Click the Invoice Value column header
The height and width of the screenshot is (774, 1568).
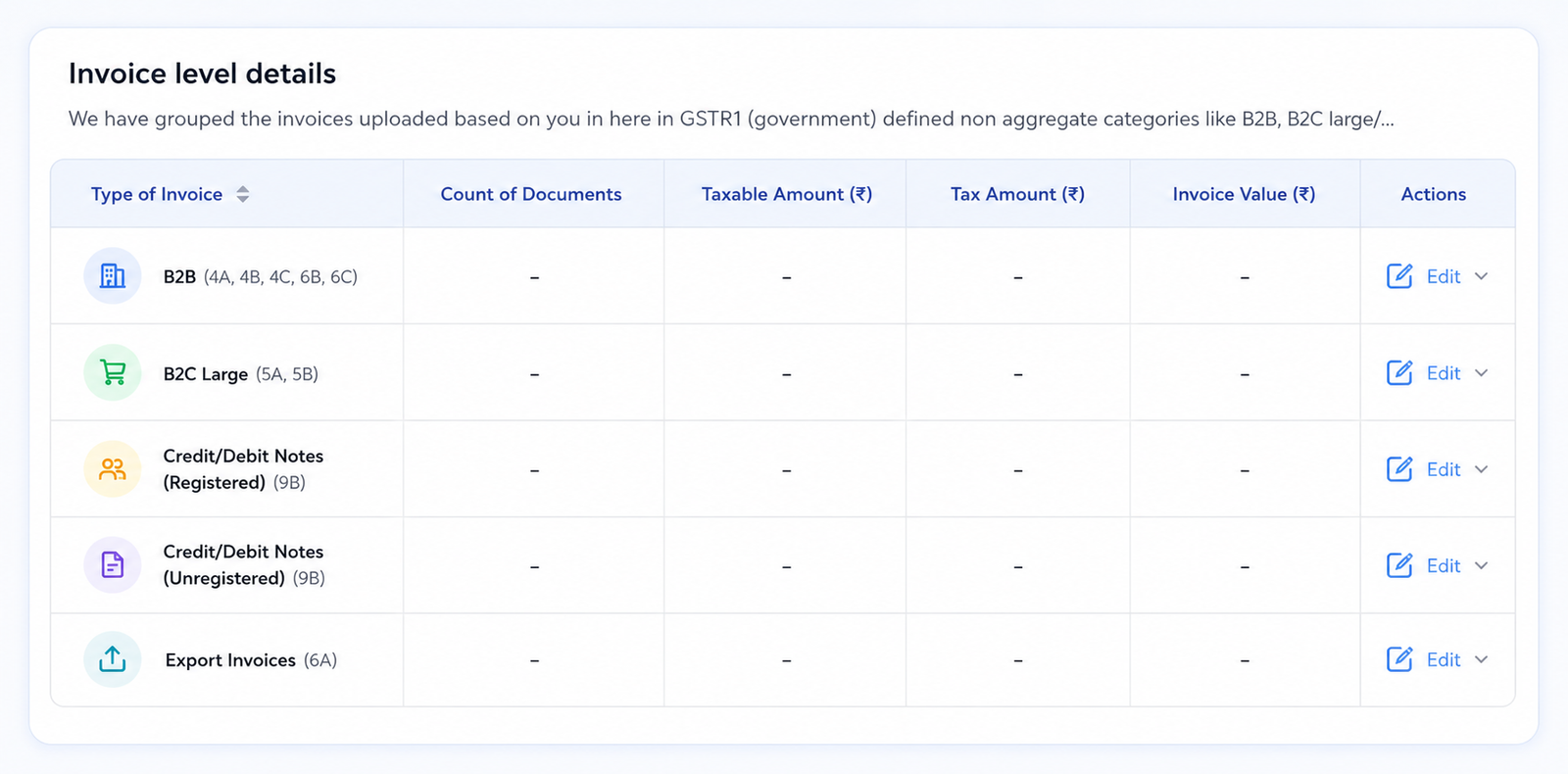pyautogui.click(x=1244, y=194)
